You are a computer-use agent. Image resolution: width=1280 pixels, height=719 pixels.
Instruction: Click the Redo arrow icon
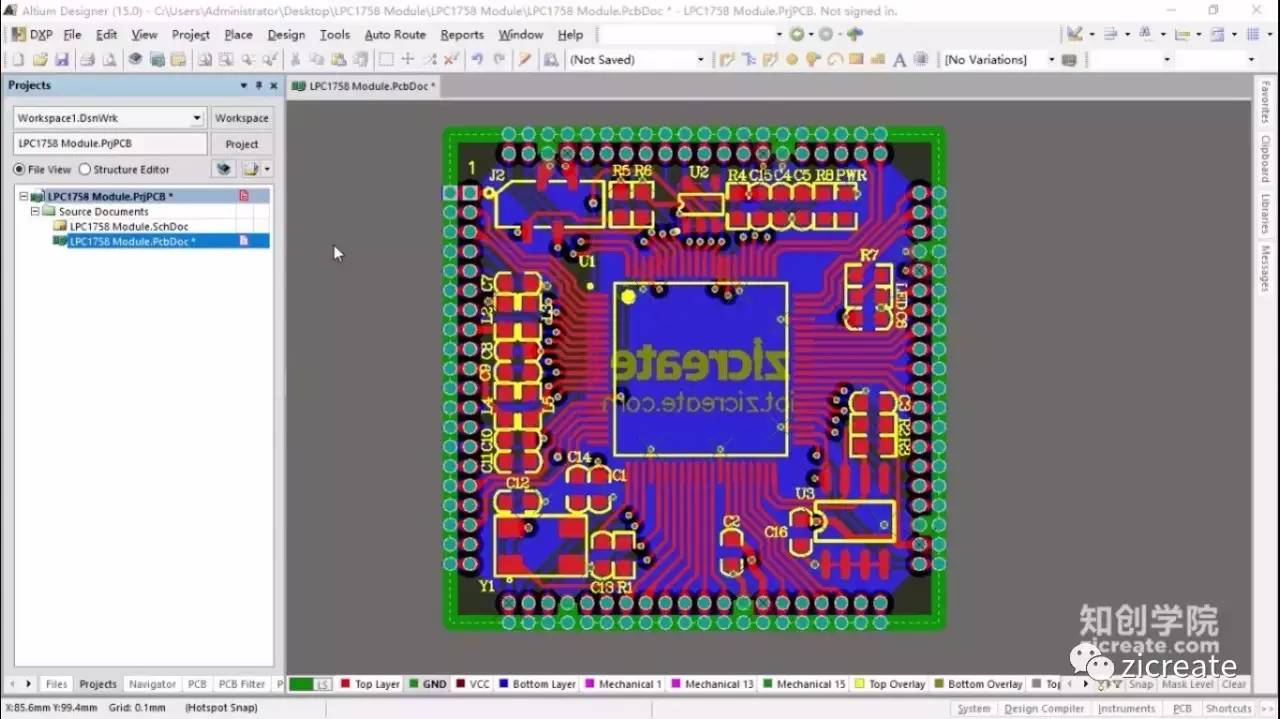coord(498,60)
